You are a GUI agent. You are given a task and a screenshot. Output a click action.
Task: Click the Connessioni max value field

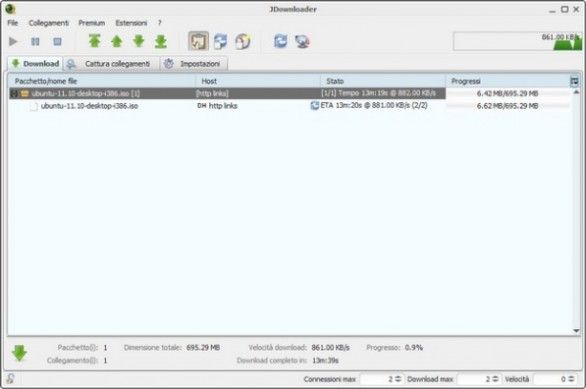click(377, 379)
